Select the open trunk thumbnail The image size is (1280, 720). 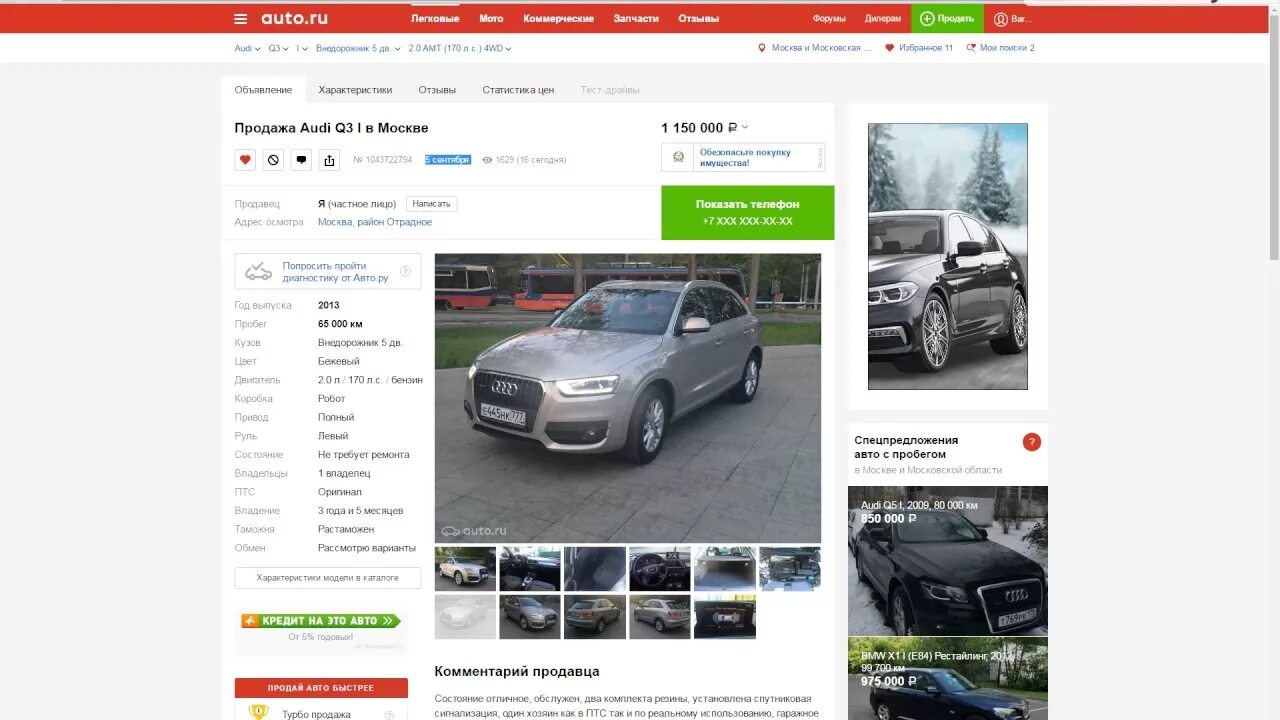pos(725,568)
